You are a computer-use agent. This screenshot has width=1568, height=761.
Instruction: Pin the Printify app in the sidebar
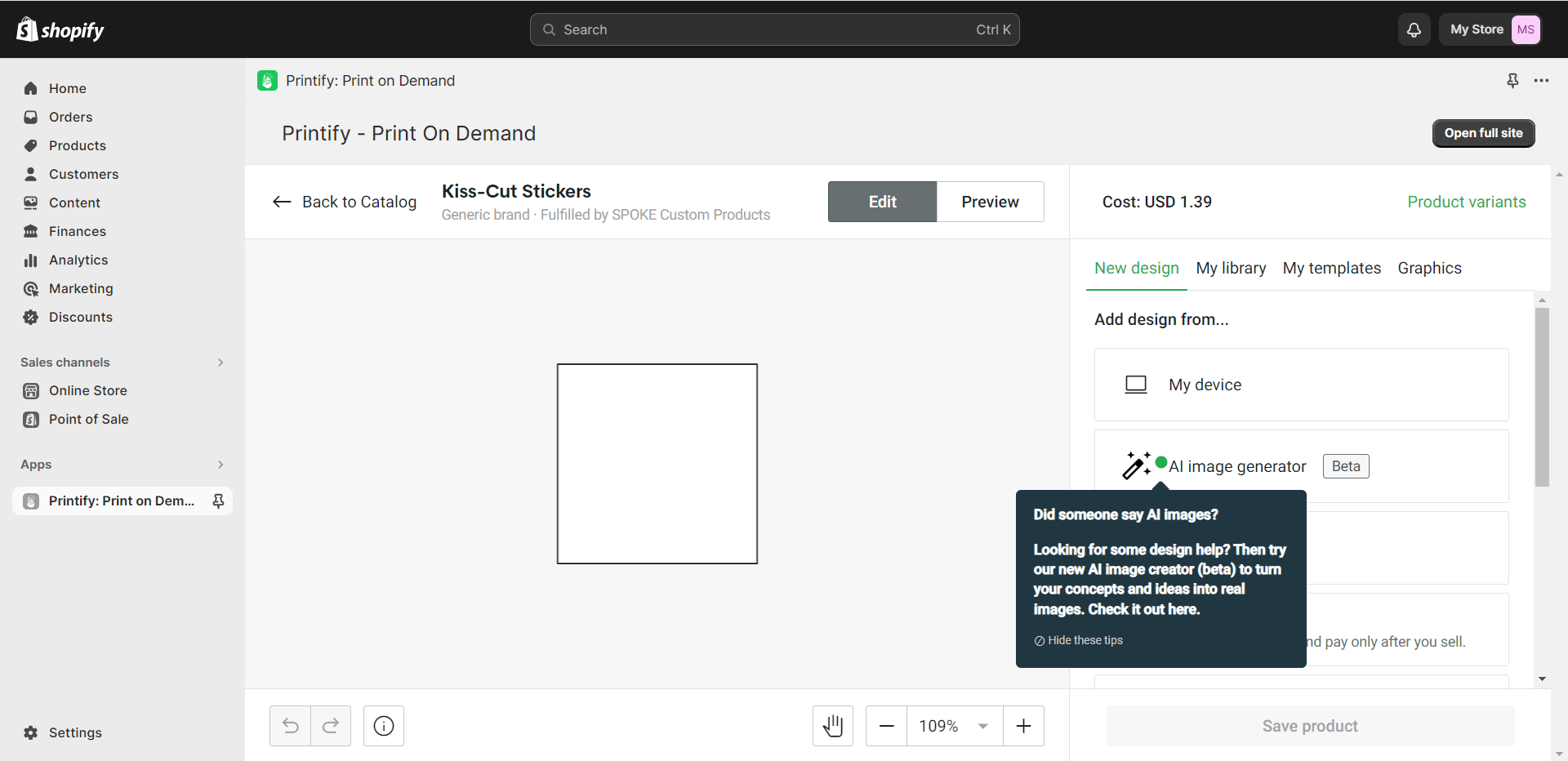(218, 501)
